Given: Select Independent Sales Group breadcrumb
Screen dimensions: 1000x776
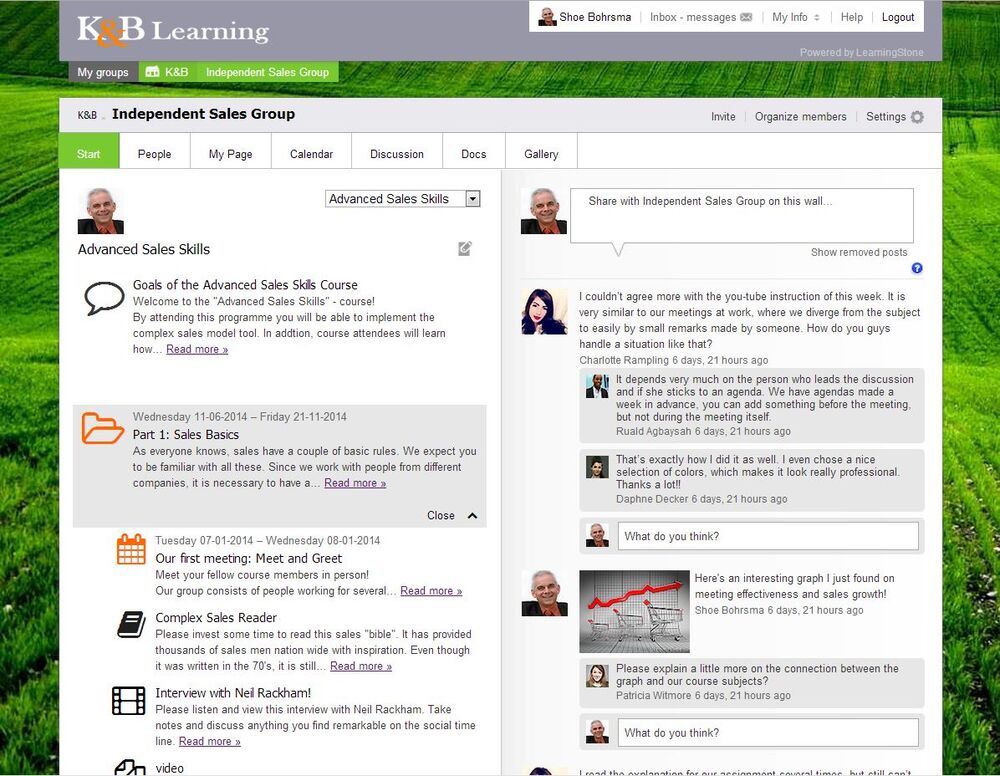Looking at the screenshot, I should point(267,72).
